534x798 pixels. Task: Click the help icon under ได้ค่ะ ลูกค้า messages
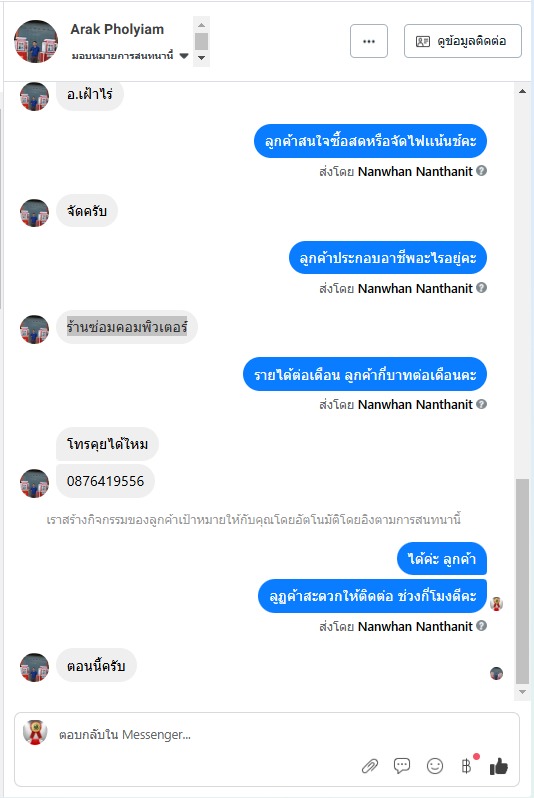point(482,625)
